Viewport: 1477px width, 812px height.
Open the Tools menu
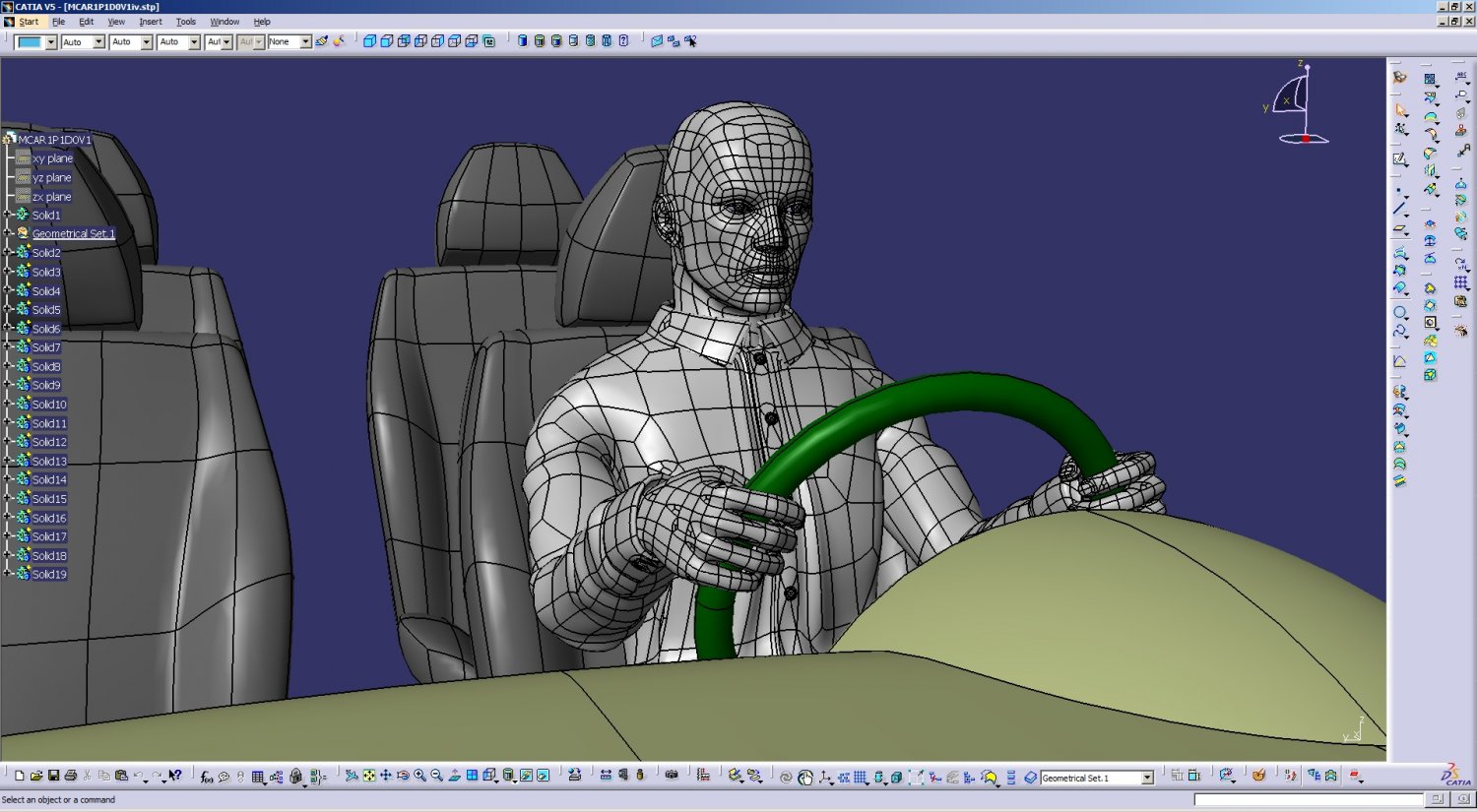[x=185, y=22]
